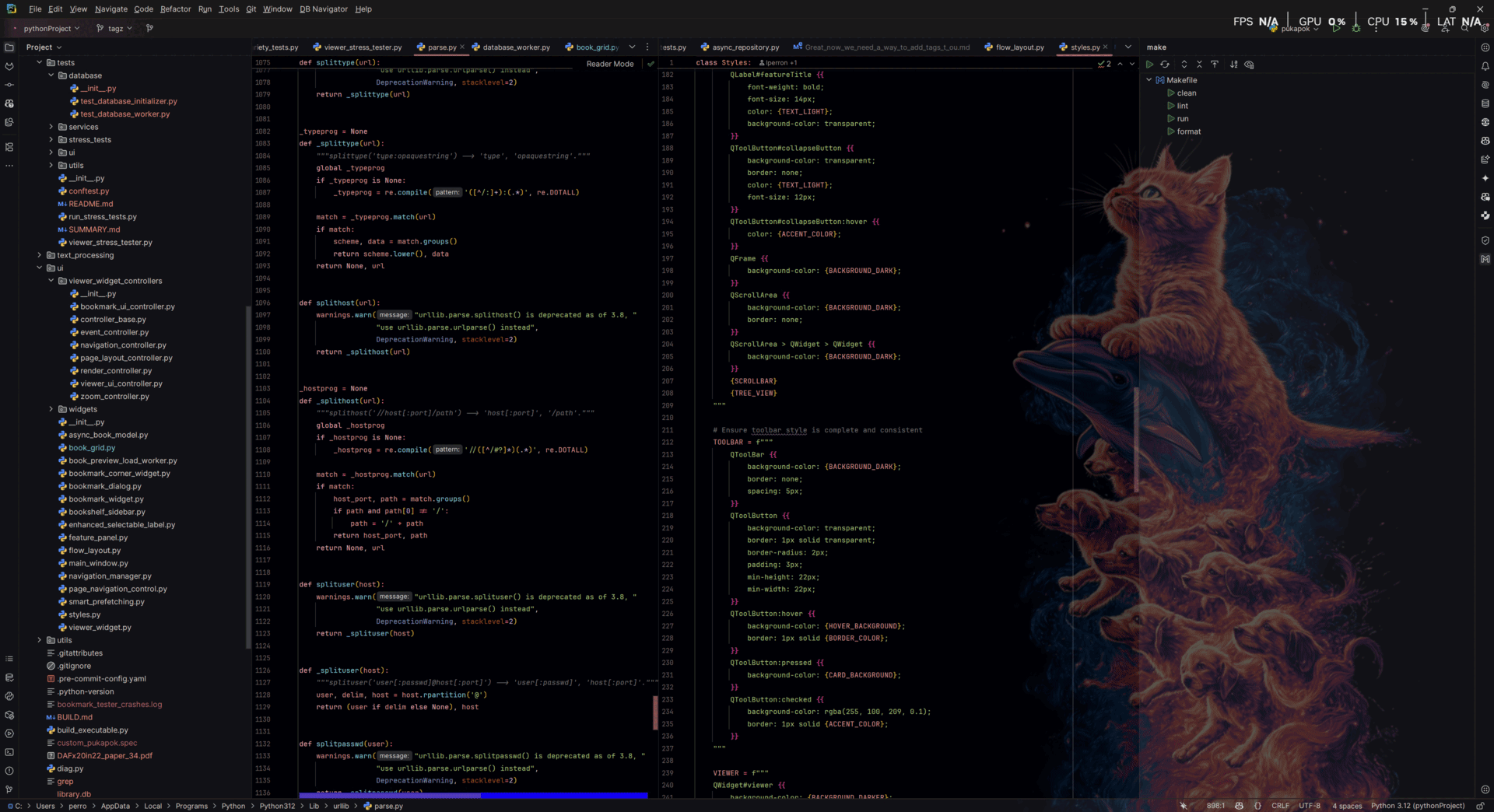Click the CRLF line separator status
Image resolution: width=1494 pixels, height=812 pixels.
point(1280,806)
